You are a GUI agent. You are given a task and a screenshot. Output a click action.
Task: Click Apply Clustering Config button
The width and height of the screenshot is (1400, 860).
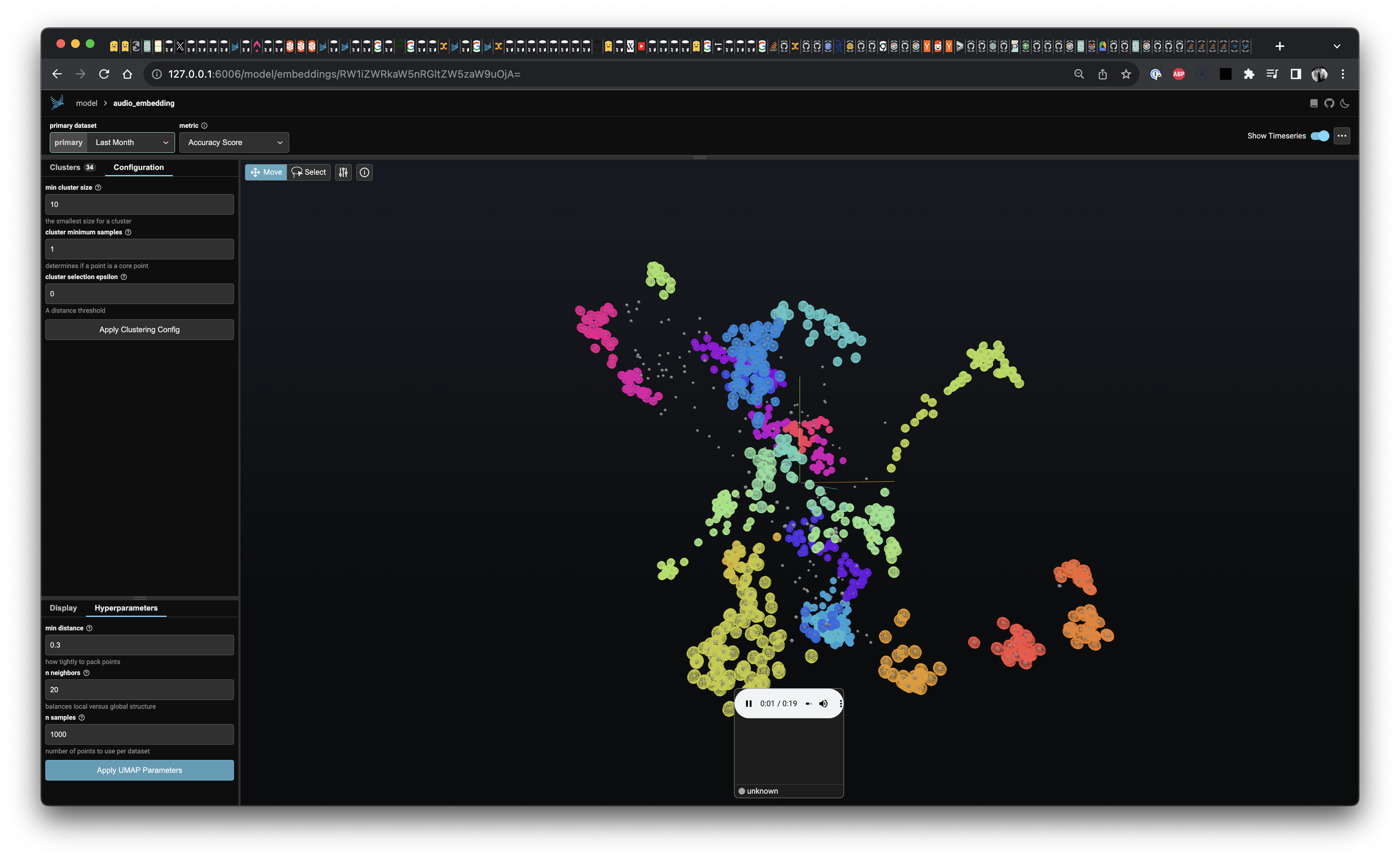click(140, 329)
